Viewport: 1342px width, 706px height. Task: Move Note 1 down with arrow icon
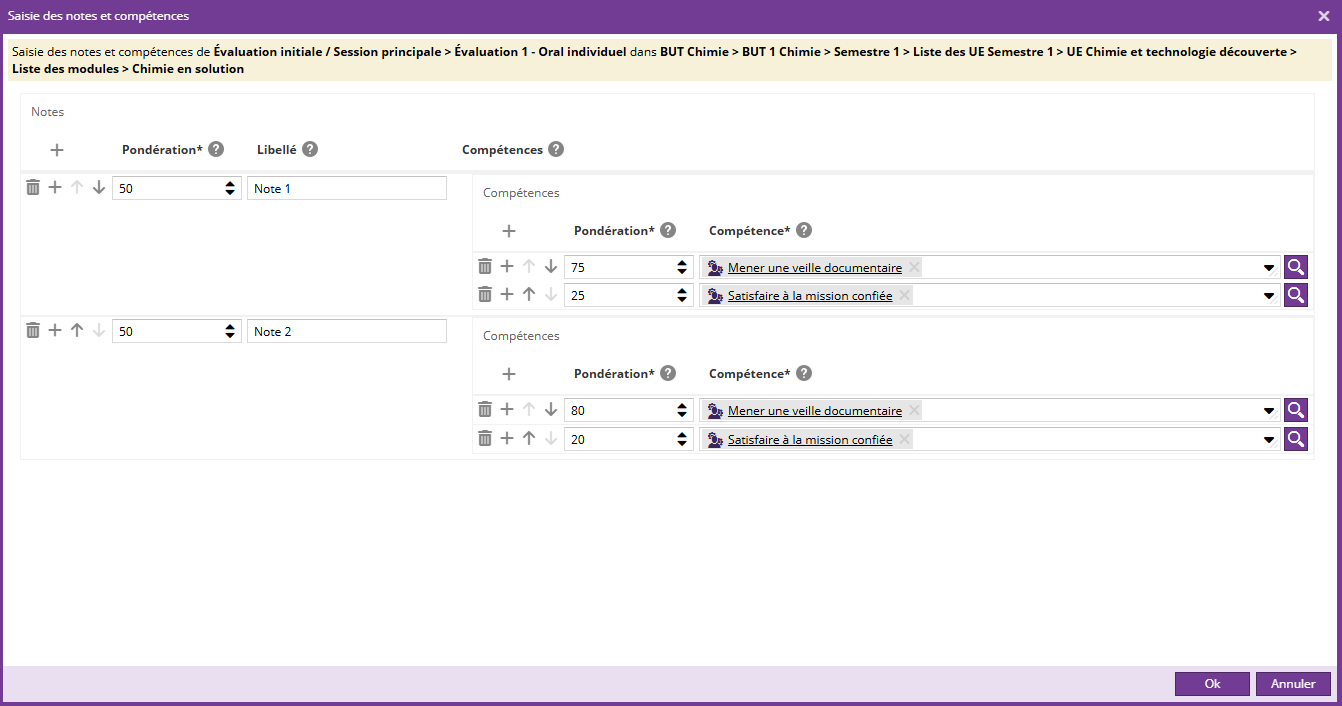point(98,188)
